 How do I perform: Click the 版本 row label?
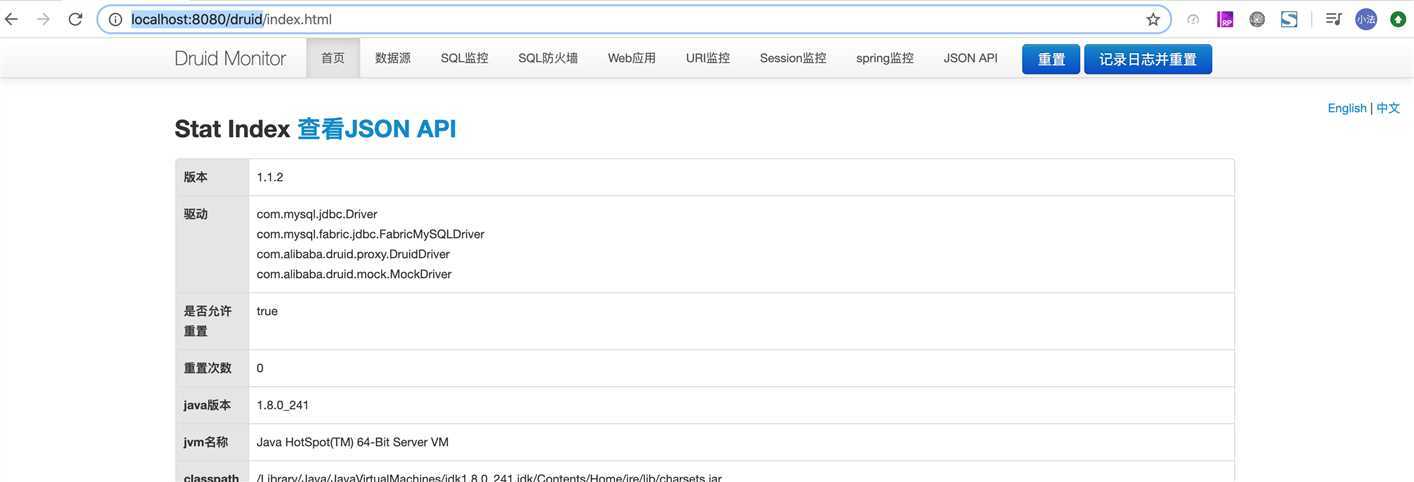(196, 177)
